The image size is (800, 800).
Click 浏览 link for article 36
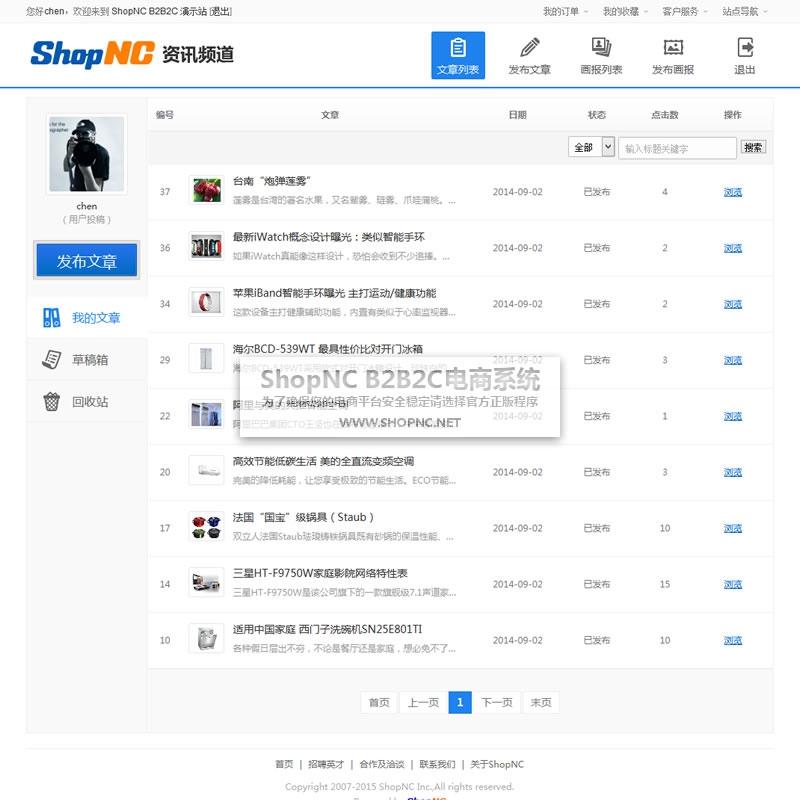coord(733,248)
